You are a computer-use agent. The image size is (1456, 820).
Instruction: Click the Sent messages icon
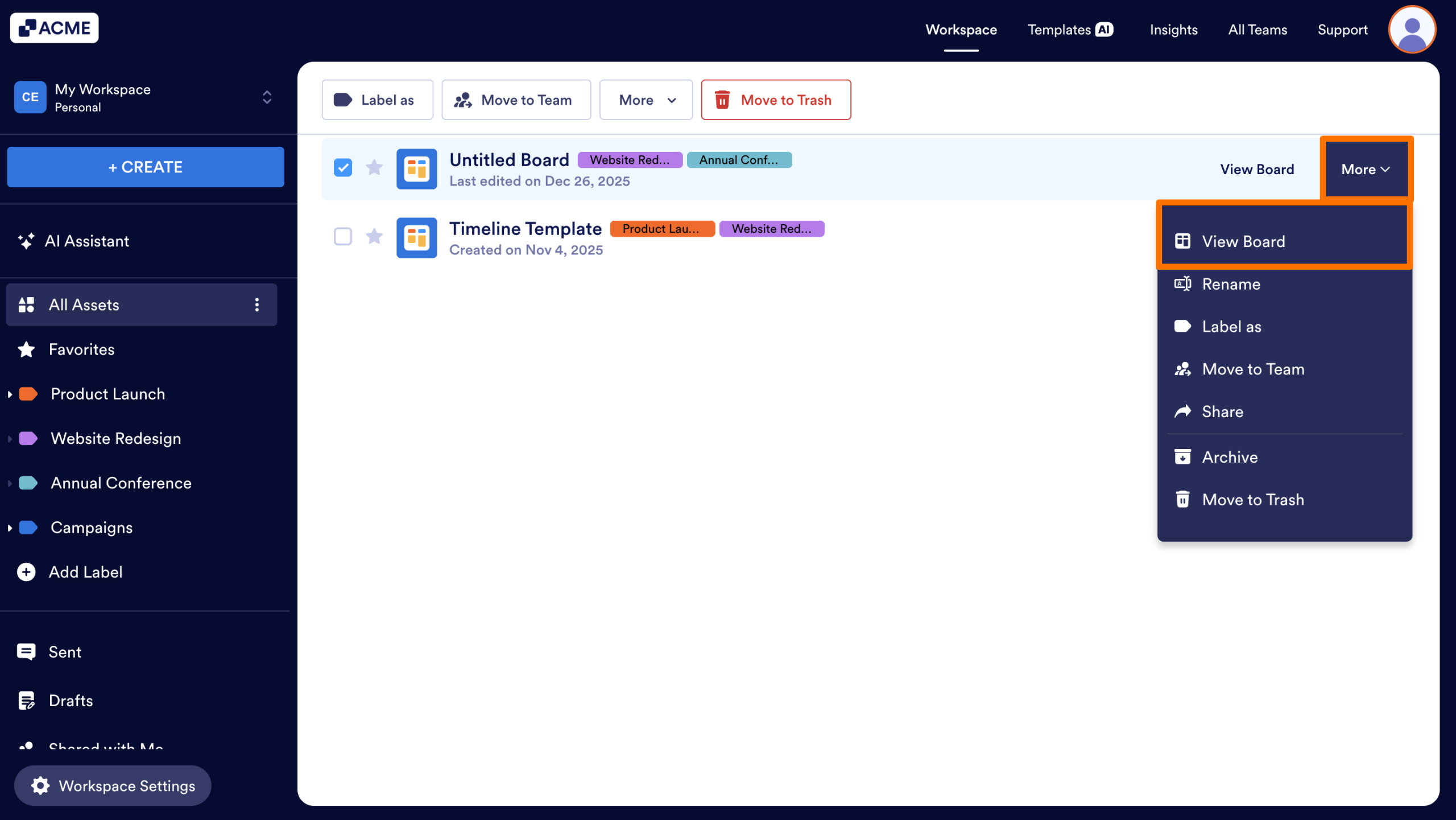26,652
